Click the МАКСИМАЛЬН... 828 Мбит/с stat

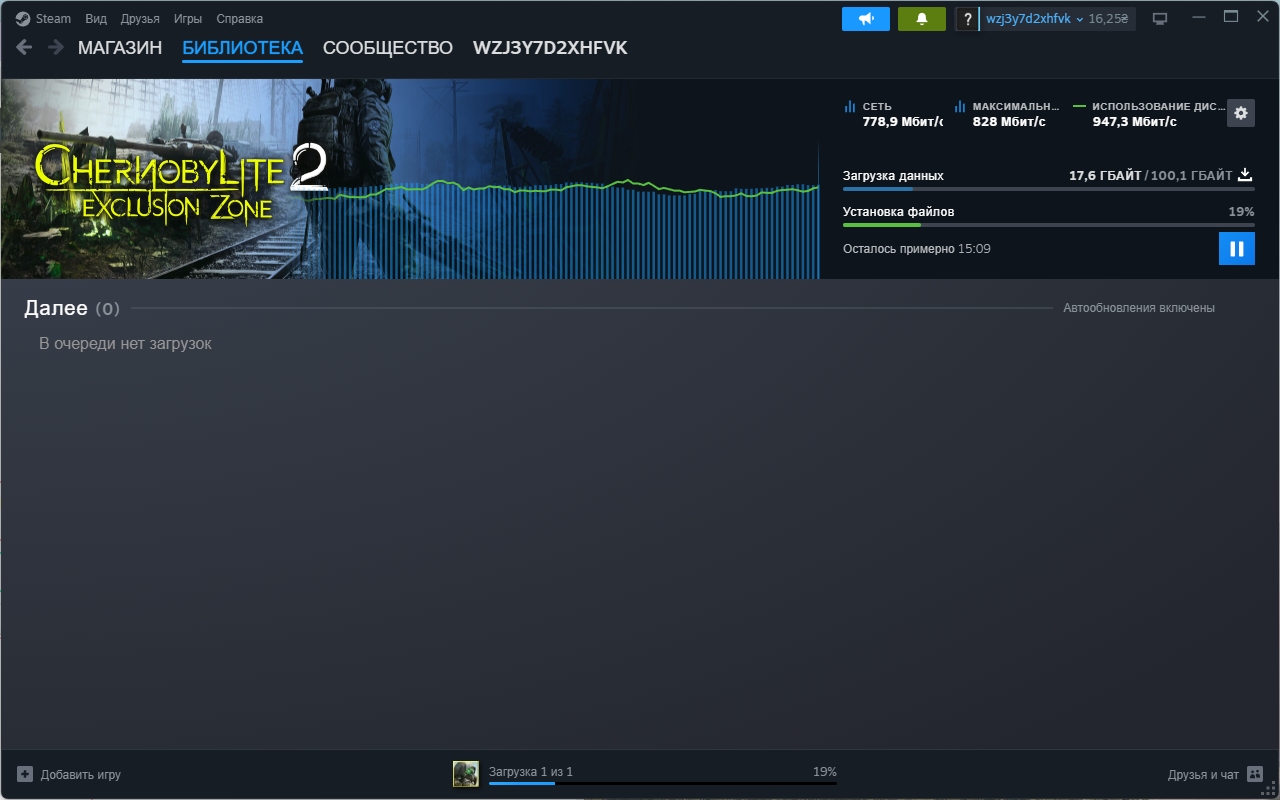pyautogui.click(x=1007, y=114)
